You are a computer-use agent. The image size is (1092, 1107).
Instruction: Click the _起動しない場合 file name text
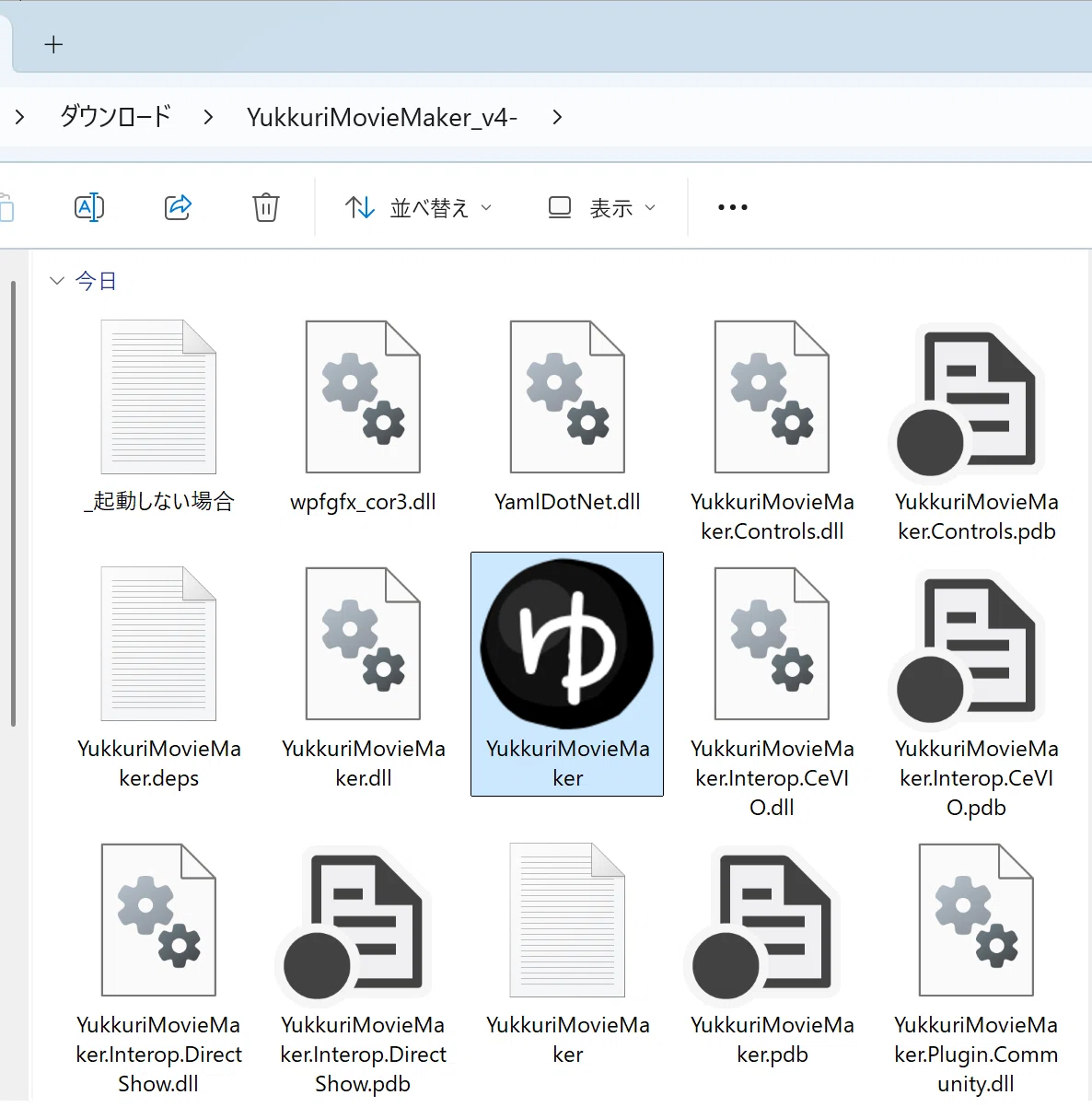(x=158, y=501)
